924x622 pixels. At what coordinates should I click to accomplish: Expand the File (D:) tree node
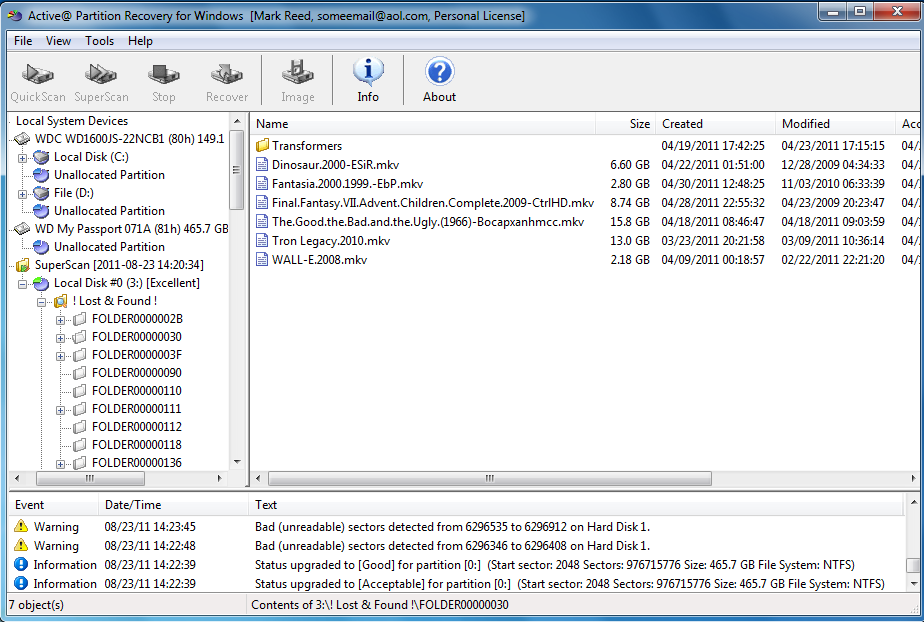coord(22,194)
